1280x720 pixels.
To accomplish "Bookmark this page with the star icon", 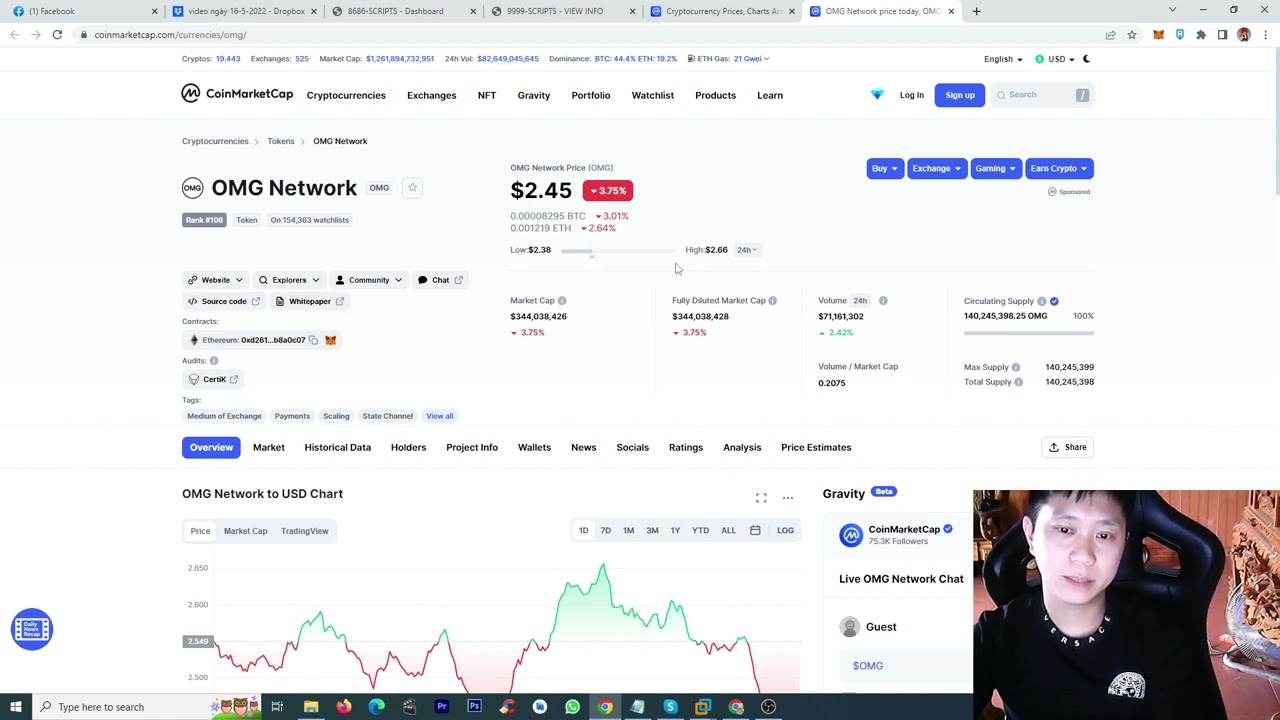I will point(1132,35).
